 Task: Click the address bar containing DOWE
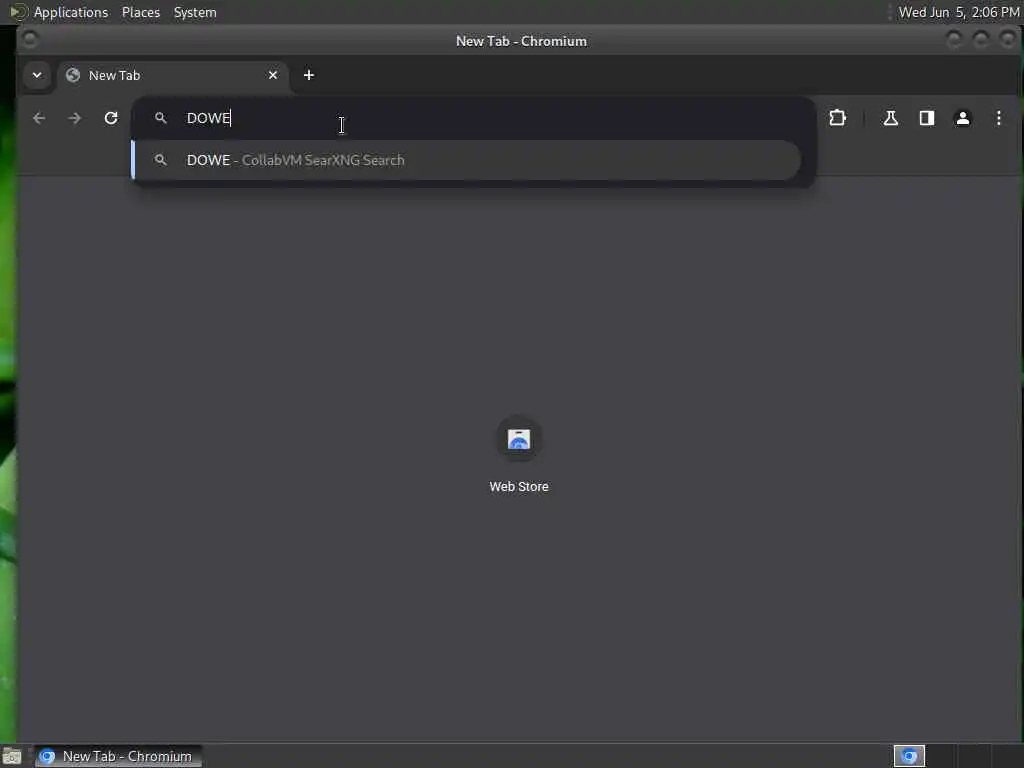coord(473,118)
